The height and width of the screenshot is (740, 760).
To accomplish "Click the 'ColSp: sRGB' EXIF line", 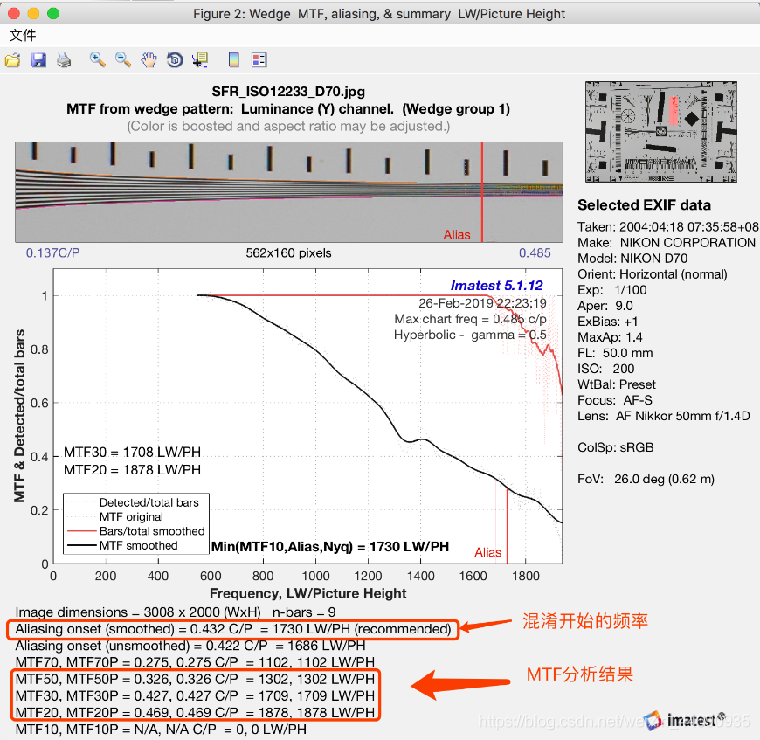I will pos(615,447).
